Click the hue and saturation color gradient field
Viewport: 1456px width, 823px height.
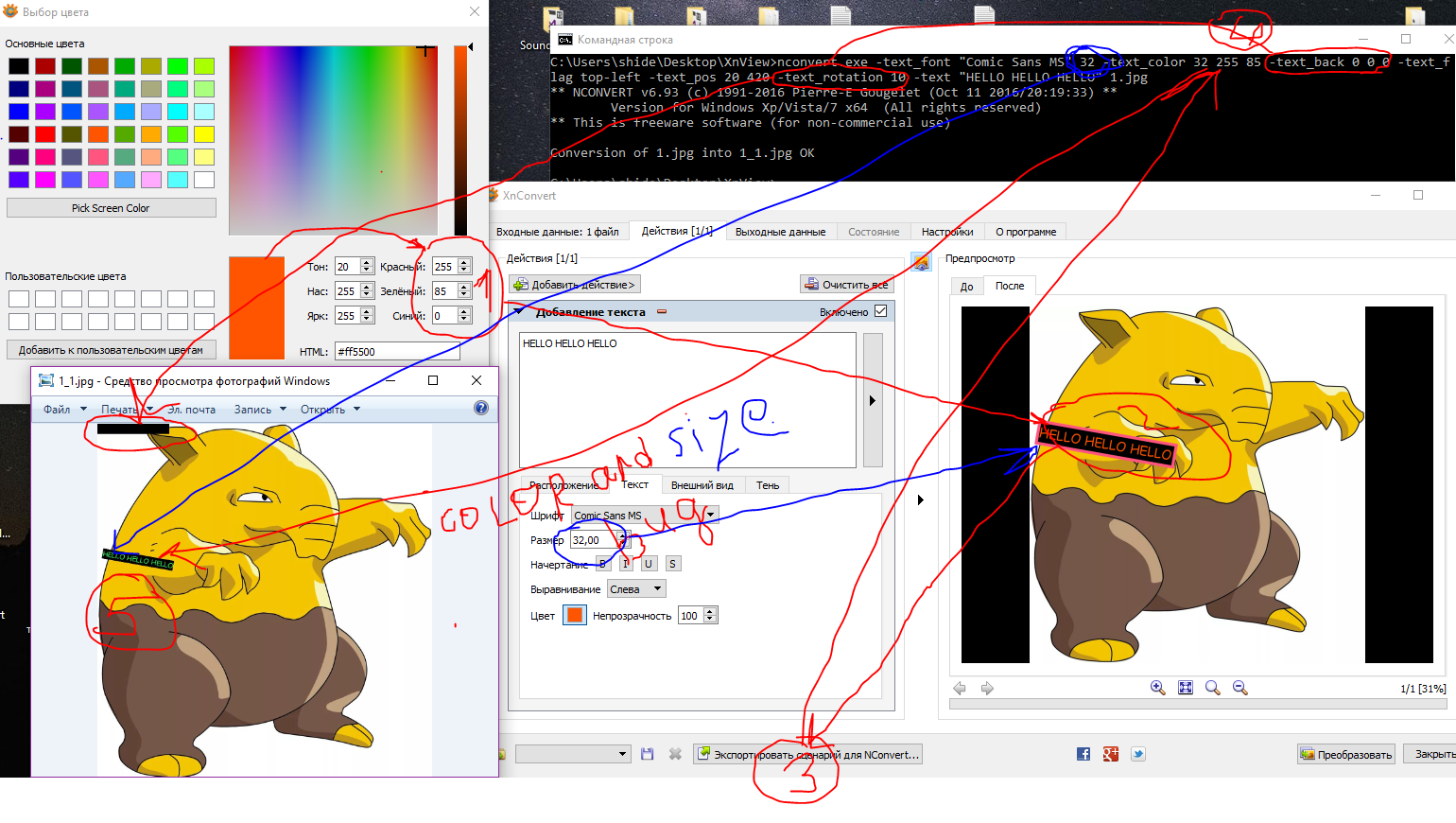[x=333, y=140]
